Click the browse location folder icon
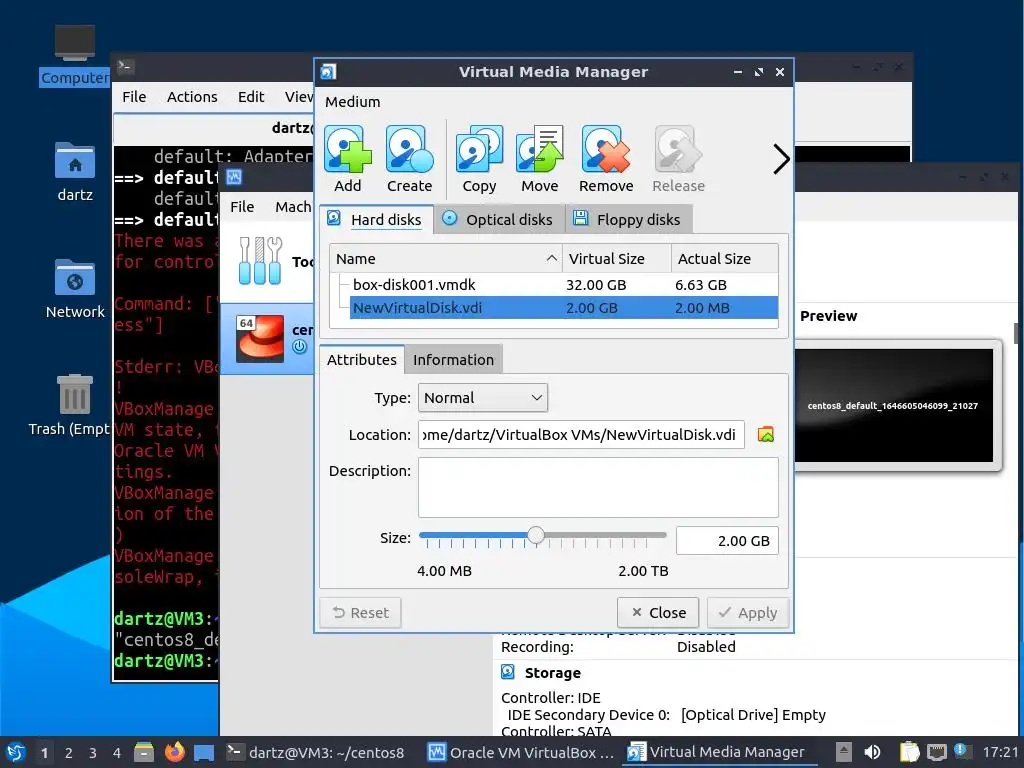 765,435
